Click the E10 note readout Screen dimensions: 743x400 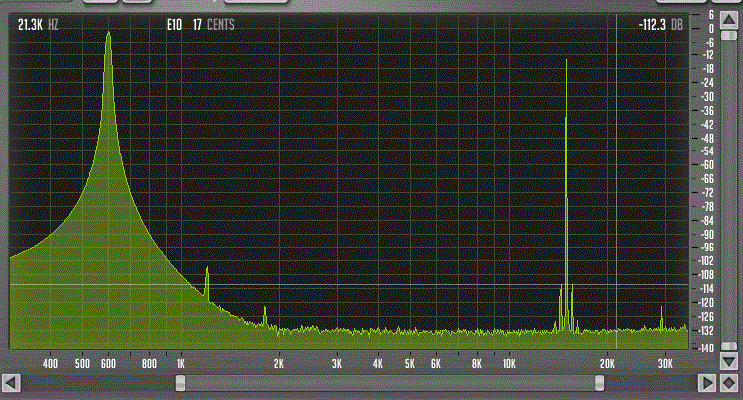pyautogui.click(x=174, y=25)
